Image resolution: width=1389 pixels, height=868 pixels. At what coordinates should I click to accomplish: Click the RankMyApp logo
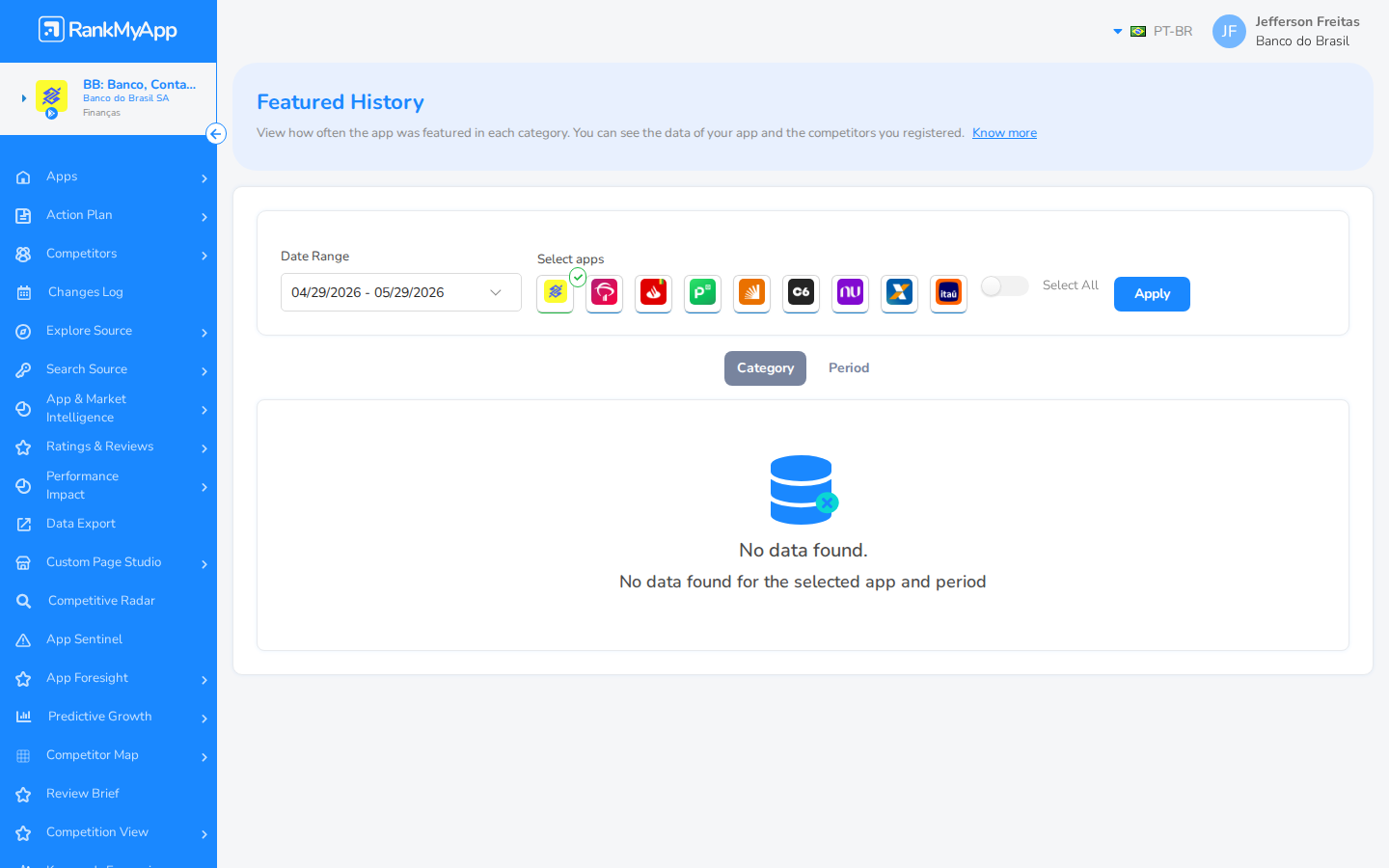coord(107,30)
